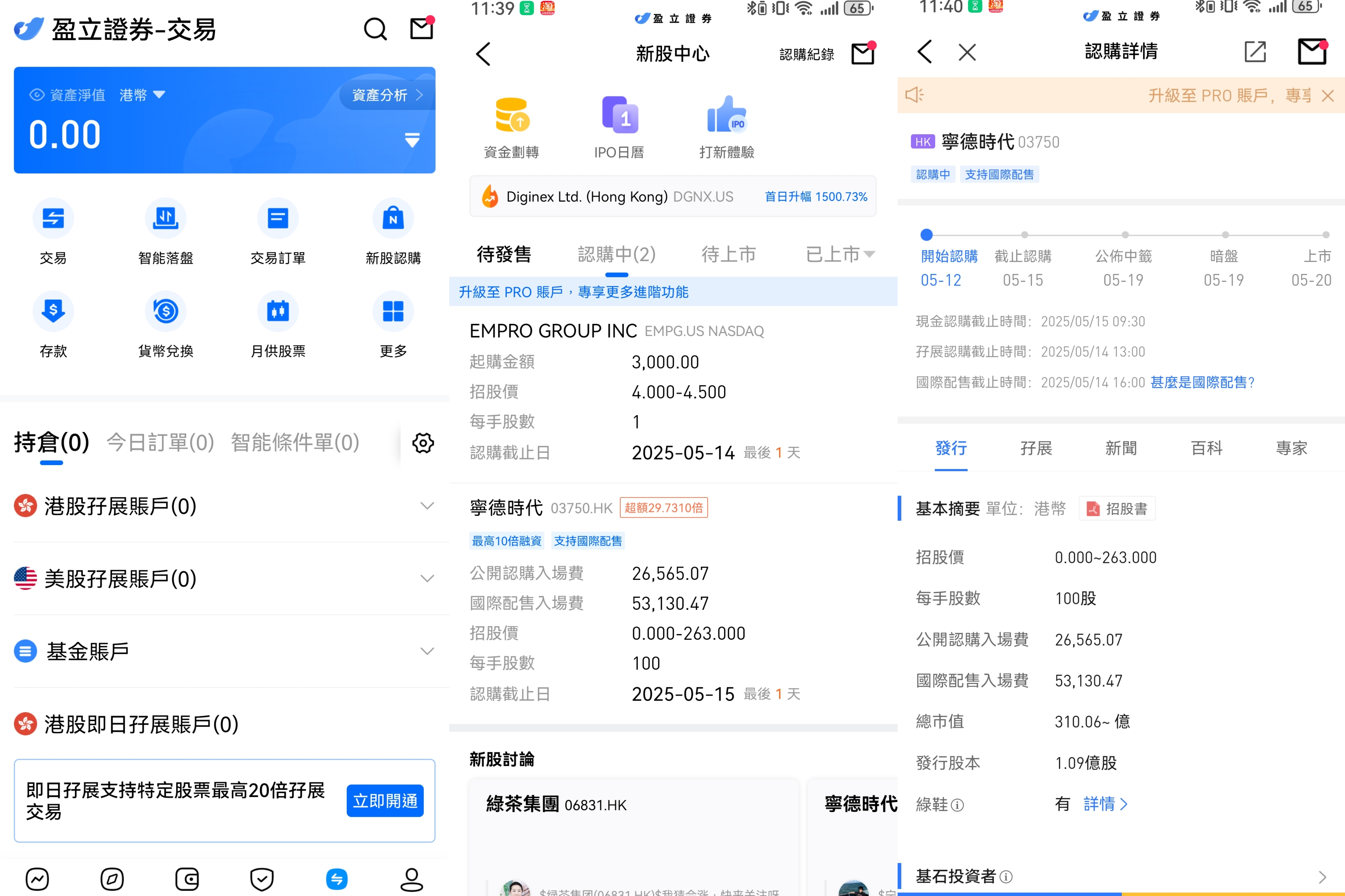Open 港幣 currency dropdown
Screen dimensions: 1345x896
(x=142, y=95)
